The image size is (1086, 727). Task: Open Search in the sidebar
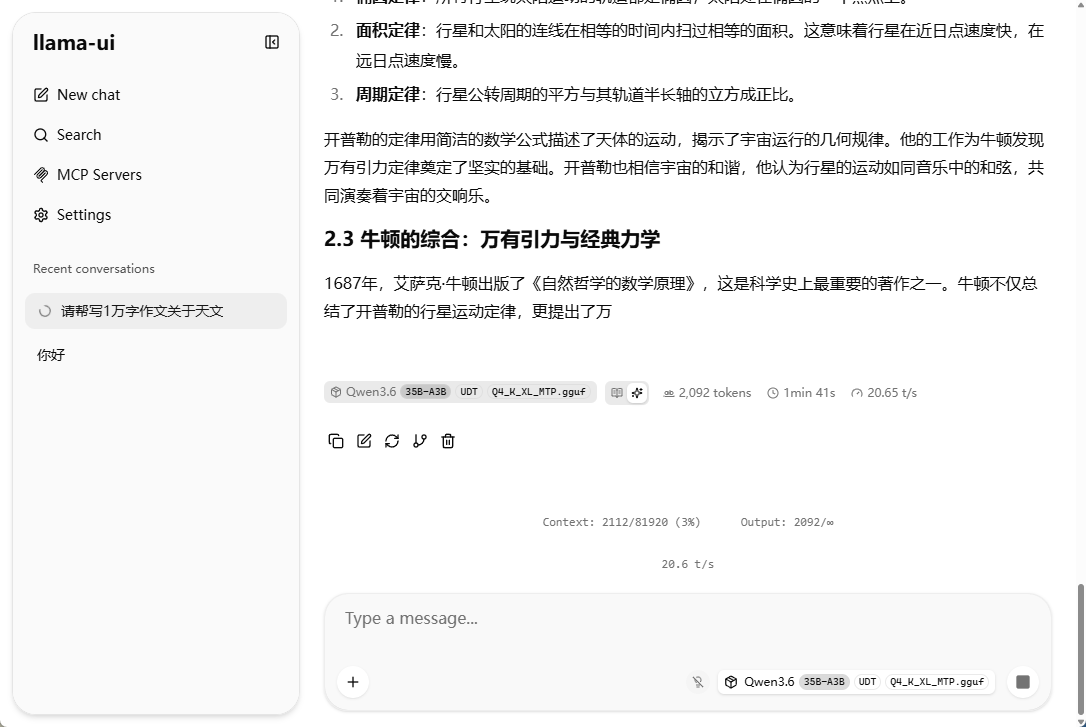point(68,135)
